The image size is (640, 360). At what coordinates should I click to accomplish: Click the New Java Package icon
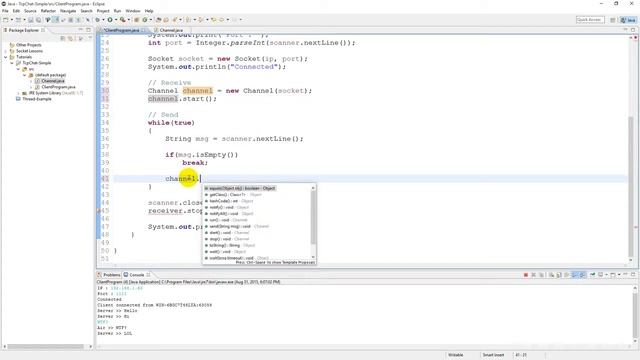[x=137, y=20]
